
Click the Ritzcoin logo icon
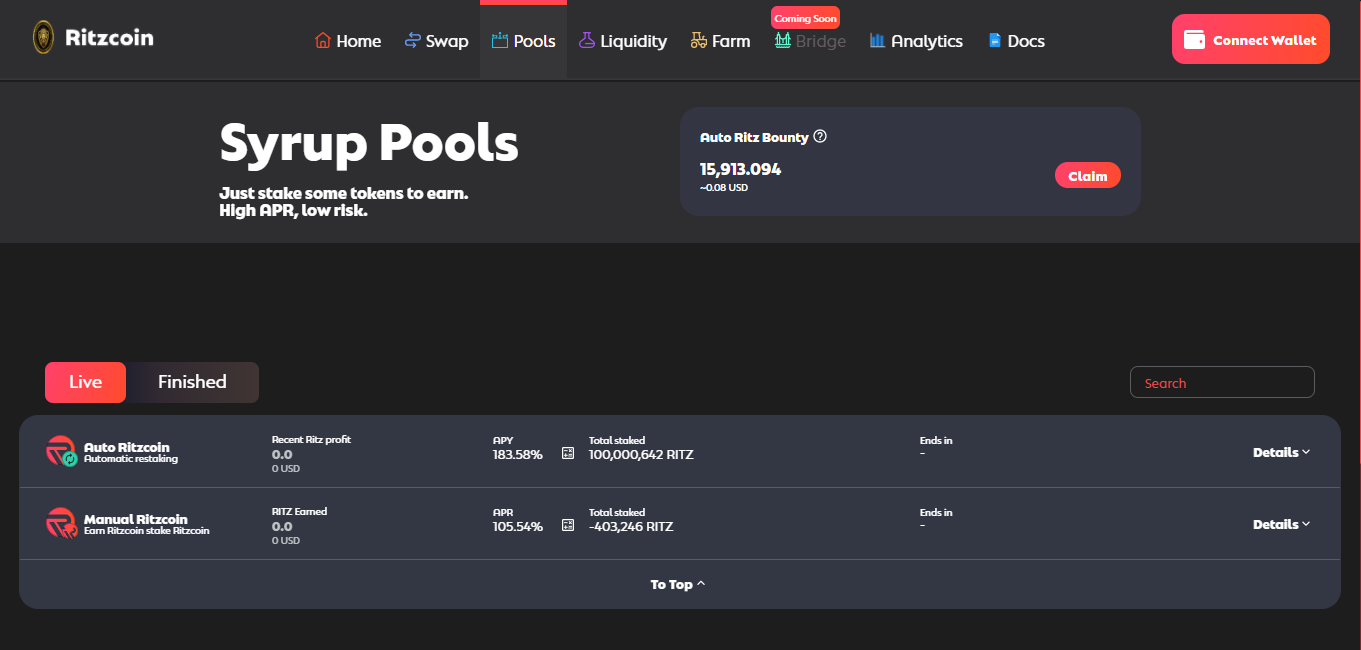click(43, 38)
